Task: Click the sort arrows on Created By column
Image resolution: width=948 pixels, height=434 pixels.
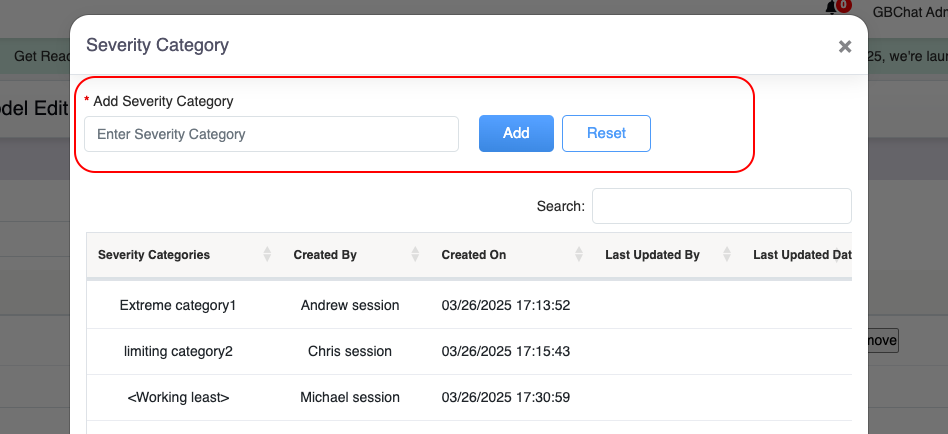Action: pos(414,255)
